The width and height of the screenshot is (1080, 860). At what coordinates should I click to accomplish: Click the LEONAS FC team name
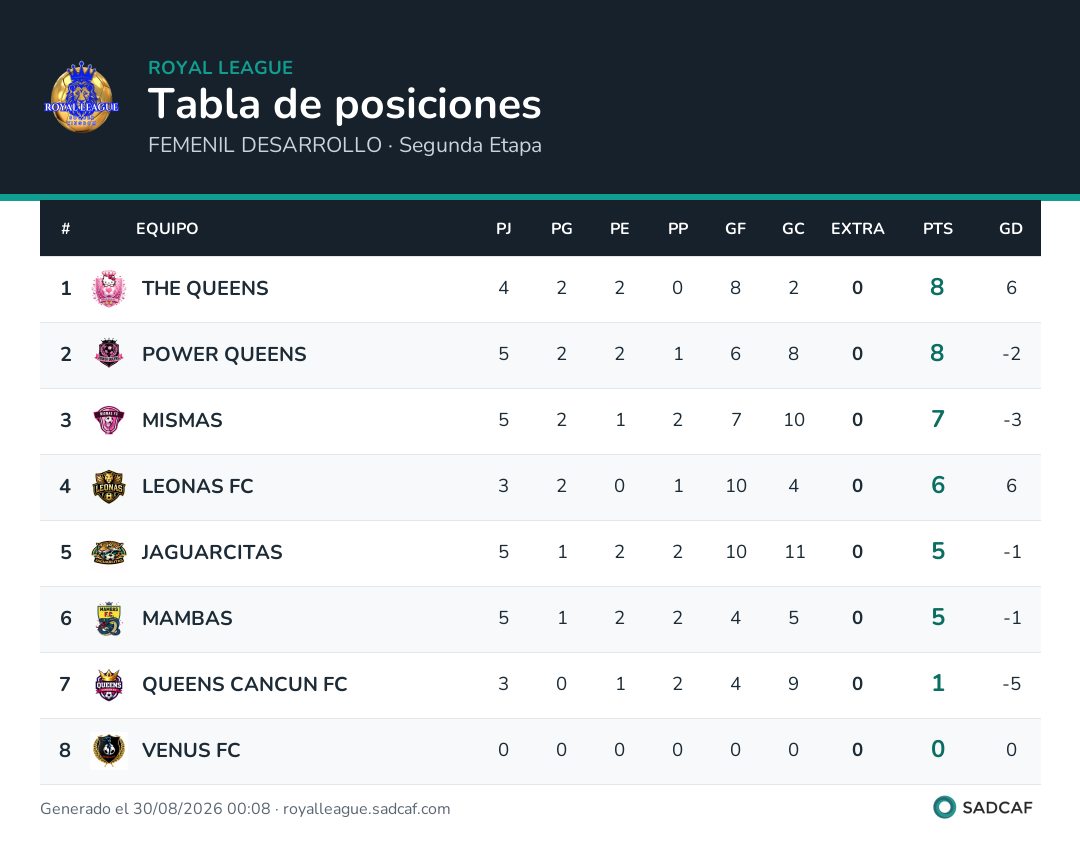point(198,486)
